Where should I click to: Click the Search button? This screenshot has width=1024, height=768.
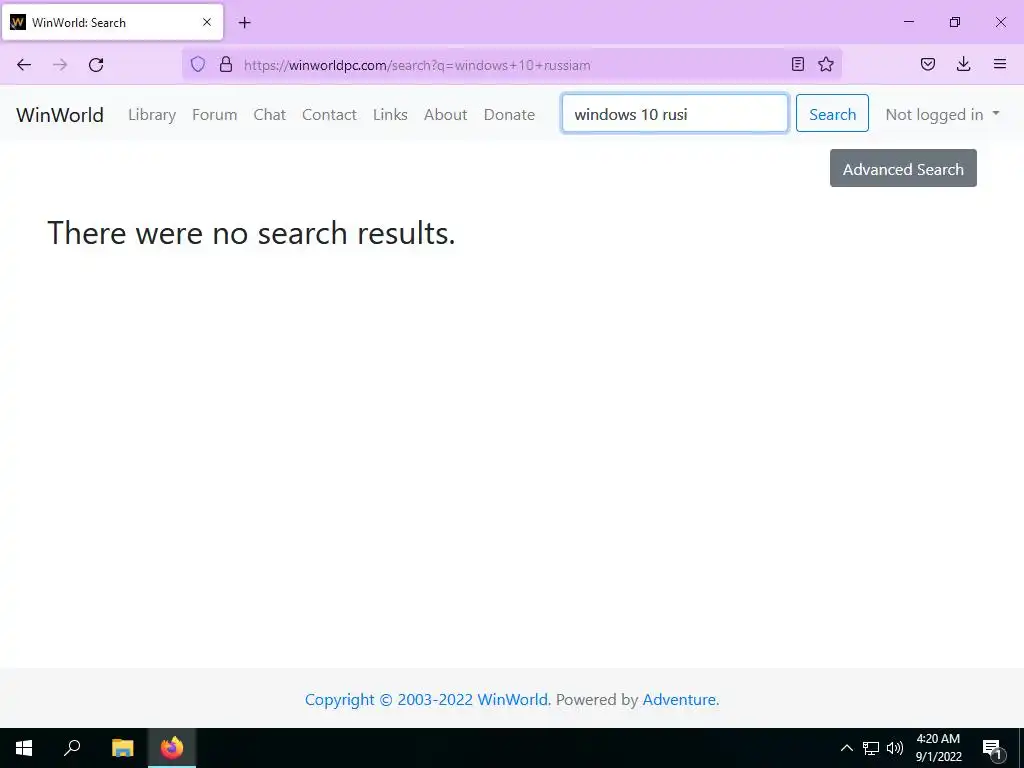click(x=832, y=114)
